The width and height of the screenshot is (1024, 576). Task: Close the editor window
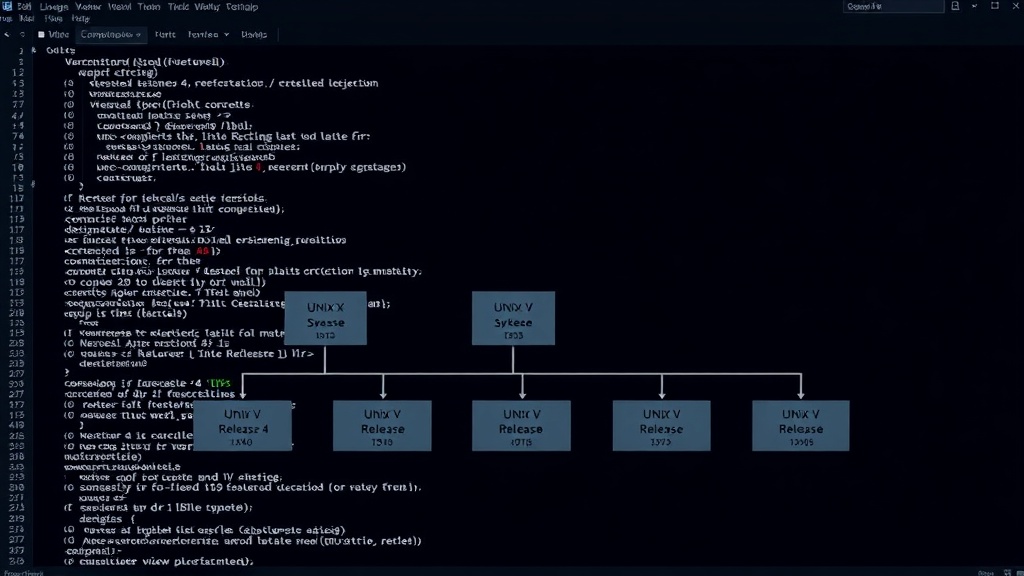tap(1016, 6)
